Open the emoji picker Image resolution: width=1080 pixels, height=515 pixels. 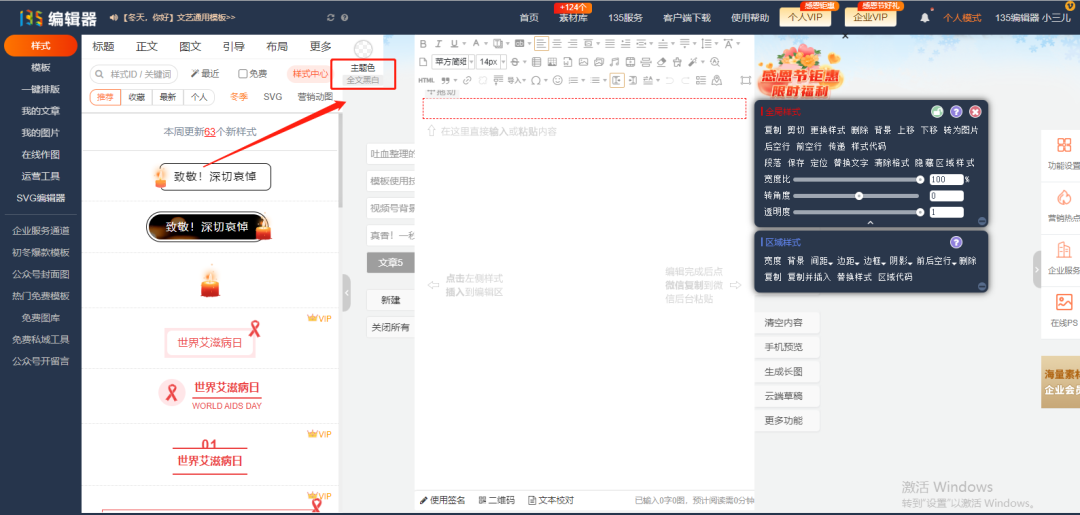[558, 81]
